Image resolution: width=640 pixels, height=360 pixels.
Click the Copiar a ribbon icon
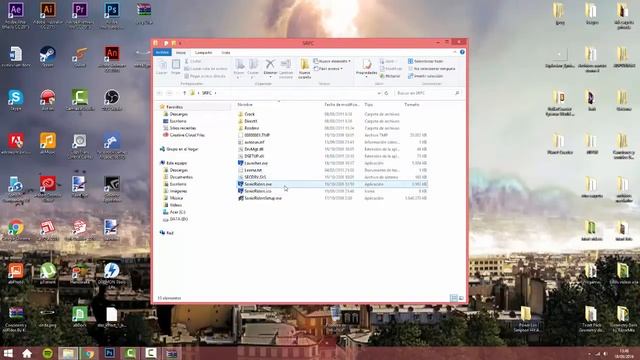pyautogui.click(x=253, y=68)
